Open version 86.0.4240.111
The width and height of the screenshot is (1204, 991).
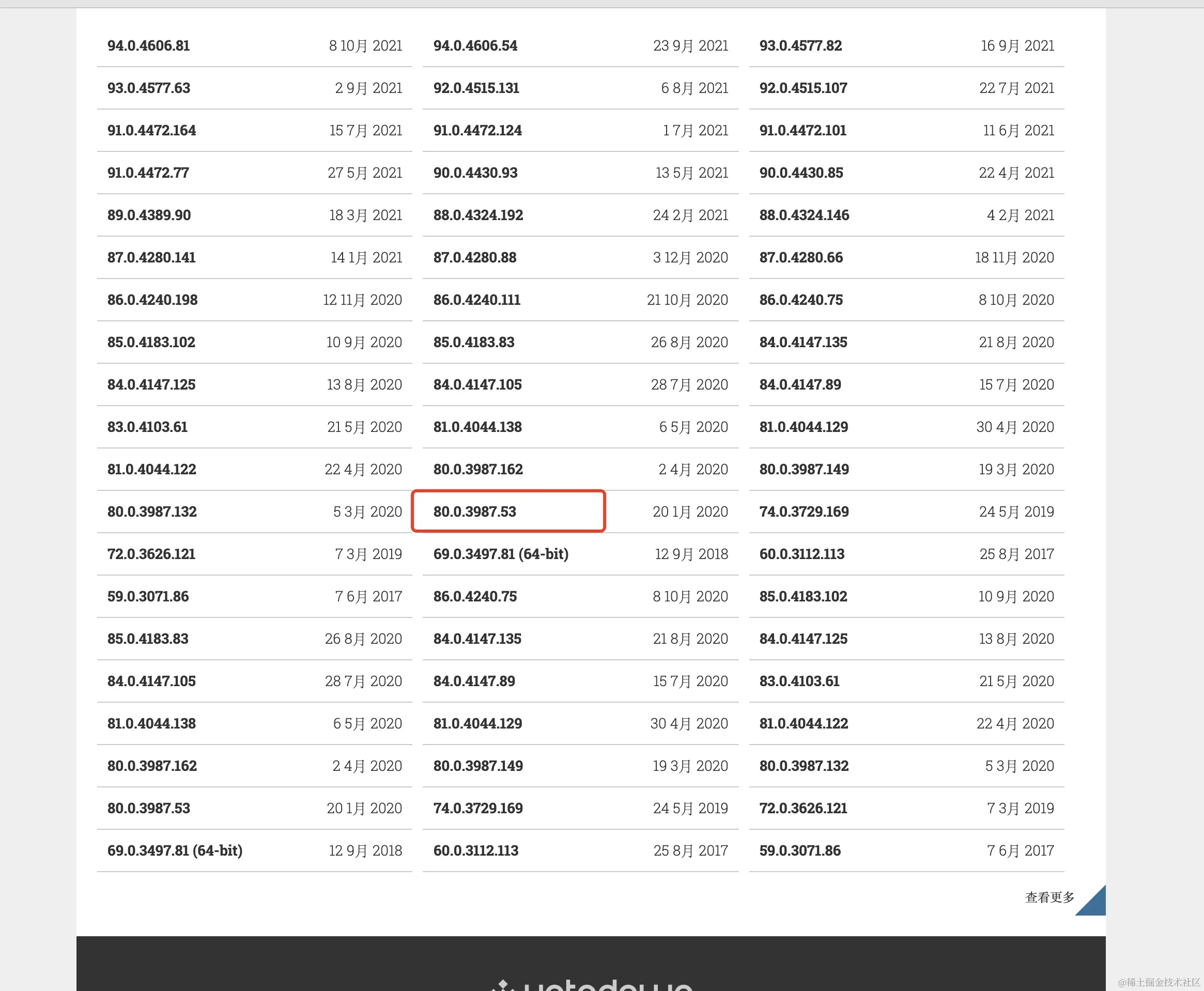476,300
